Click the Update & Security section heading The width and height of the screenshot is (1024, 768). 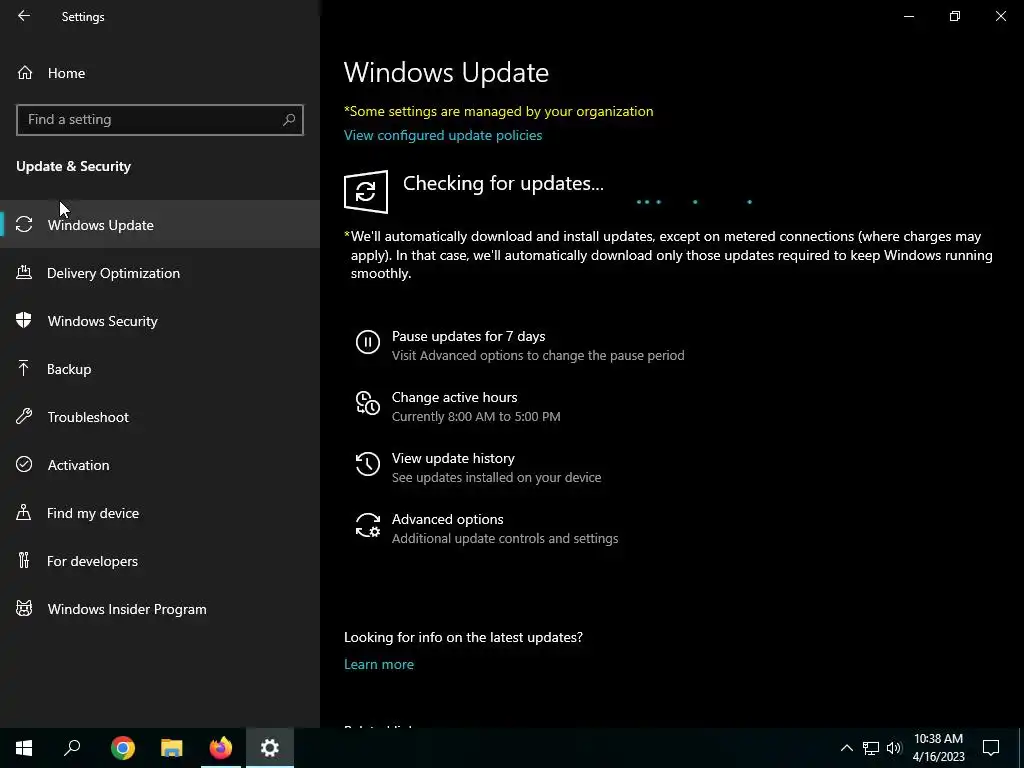point(74,166)
